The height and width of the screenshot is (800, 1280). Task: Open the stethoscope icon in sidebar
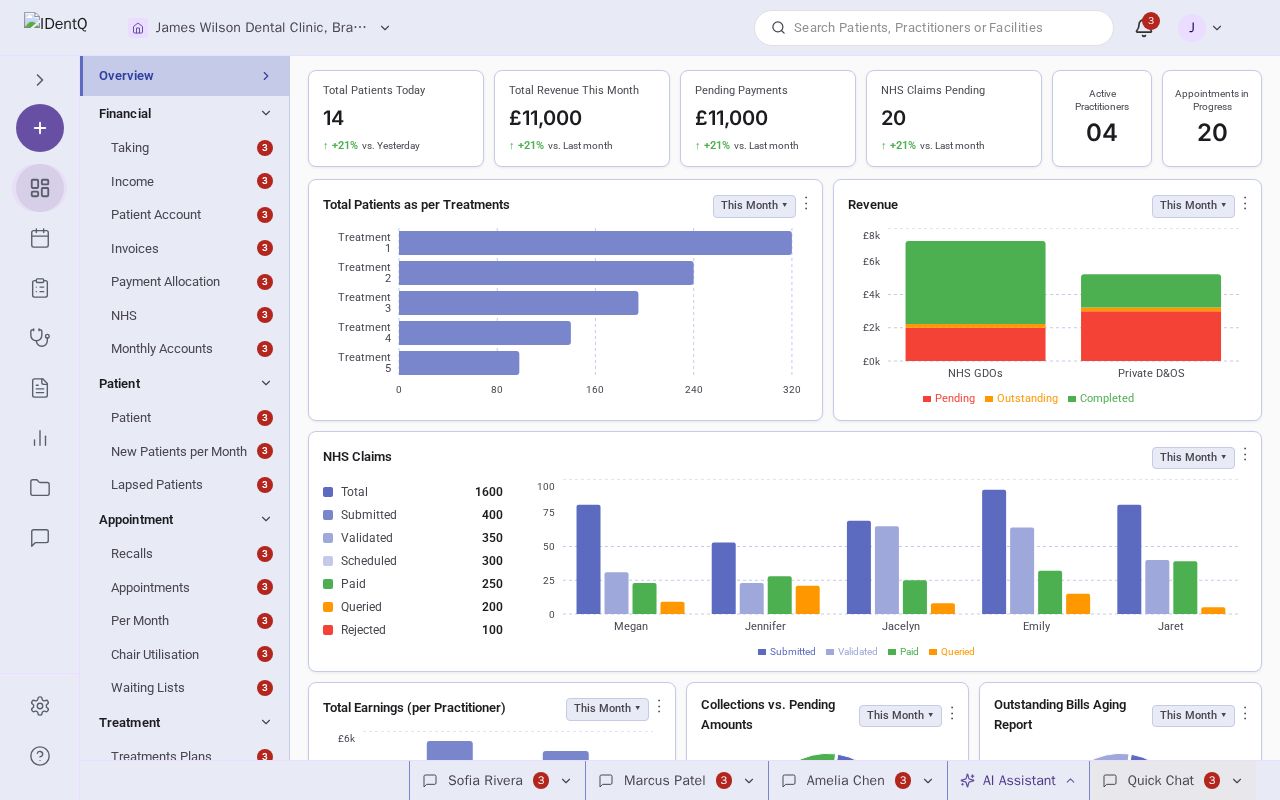[x=40, y=338]
